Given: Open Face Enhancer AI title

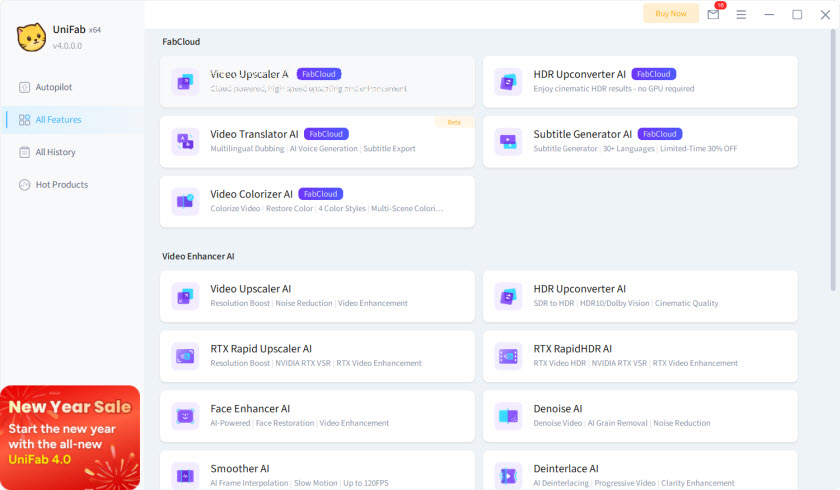Looking at the screenshot, I should (x=250, y=409).
